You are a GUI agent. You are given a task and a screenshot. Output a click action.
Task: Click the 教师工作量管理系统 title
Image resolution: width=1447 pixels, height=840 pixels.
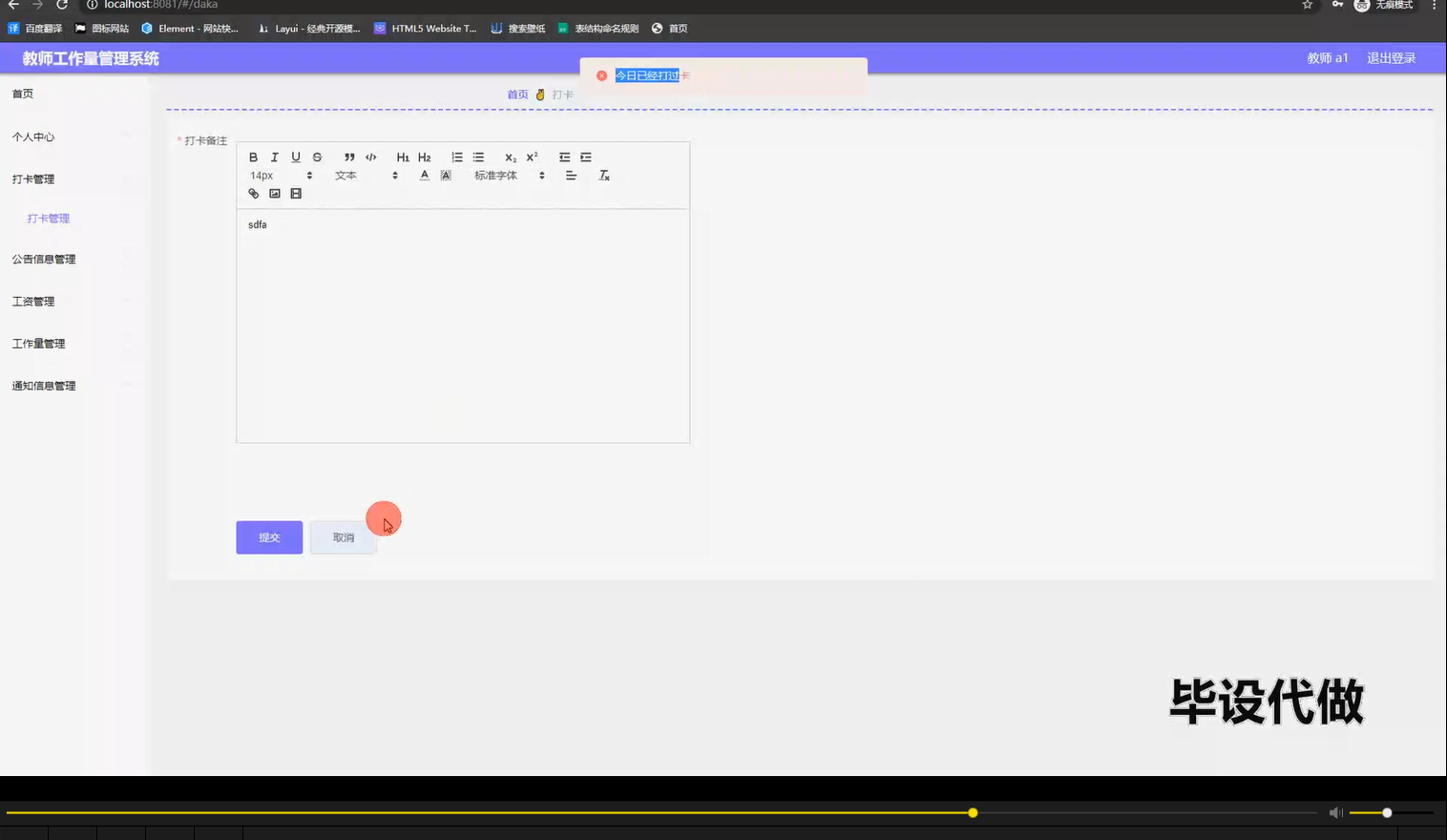[x=91, y=58]
